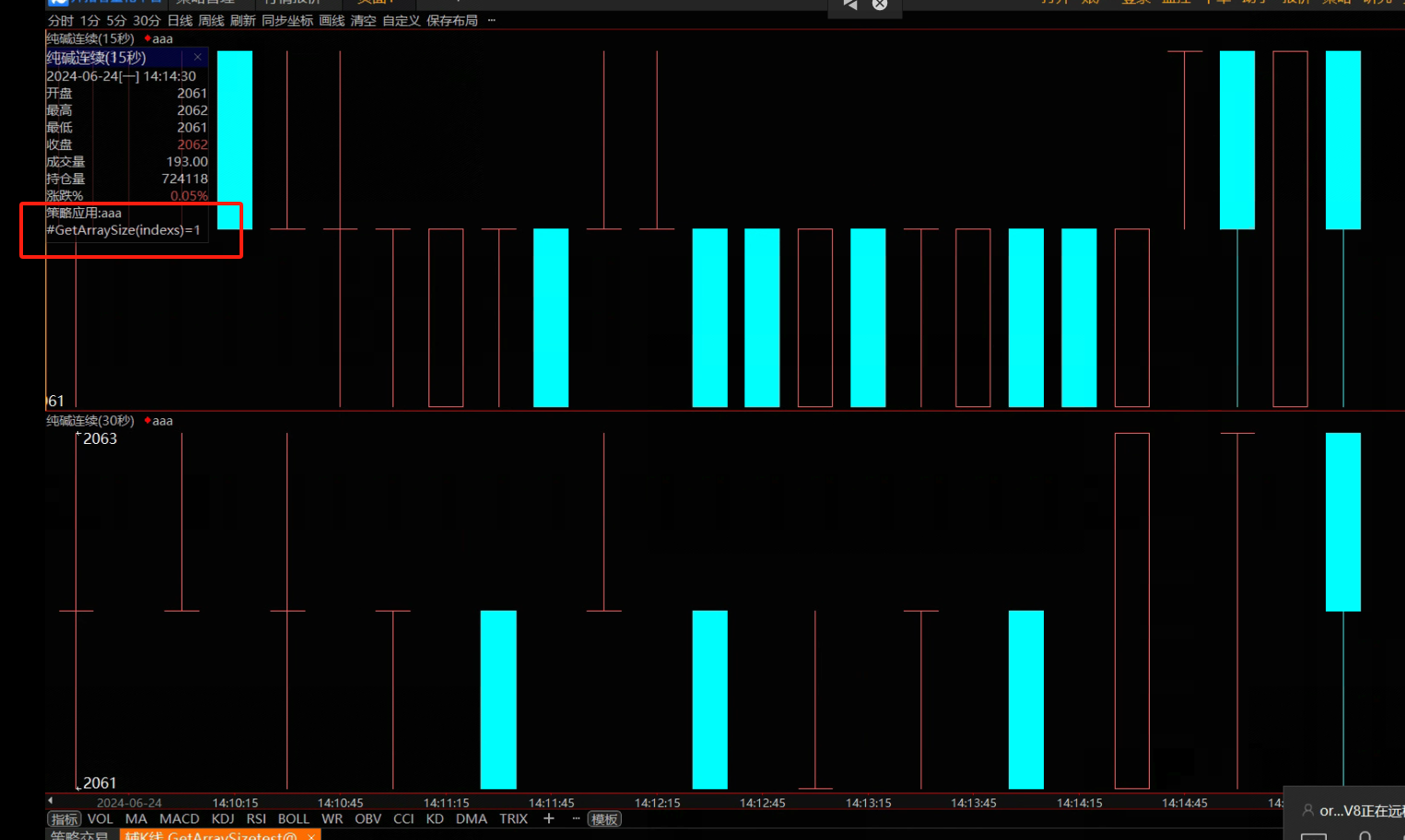This screenshot has height=840, width=1405.
Task: Select the OBV indicator
Action: click(368, 819)
